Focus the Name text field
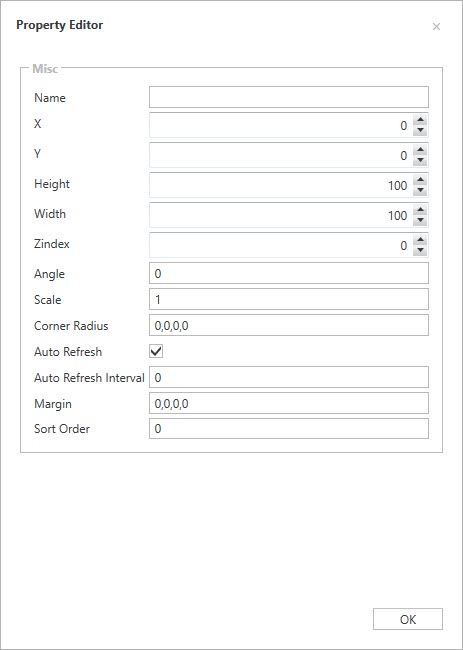The width and height of the screenshot is (463, 650). click(289, 97)
